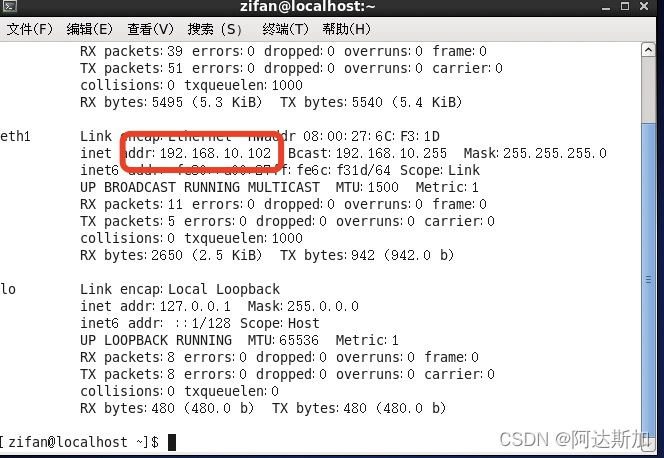The height and width of the screenshot is (458, 664).
Task: Click the scrollbar up arrow
Action: [648, 50]
